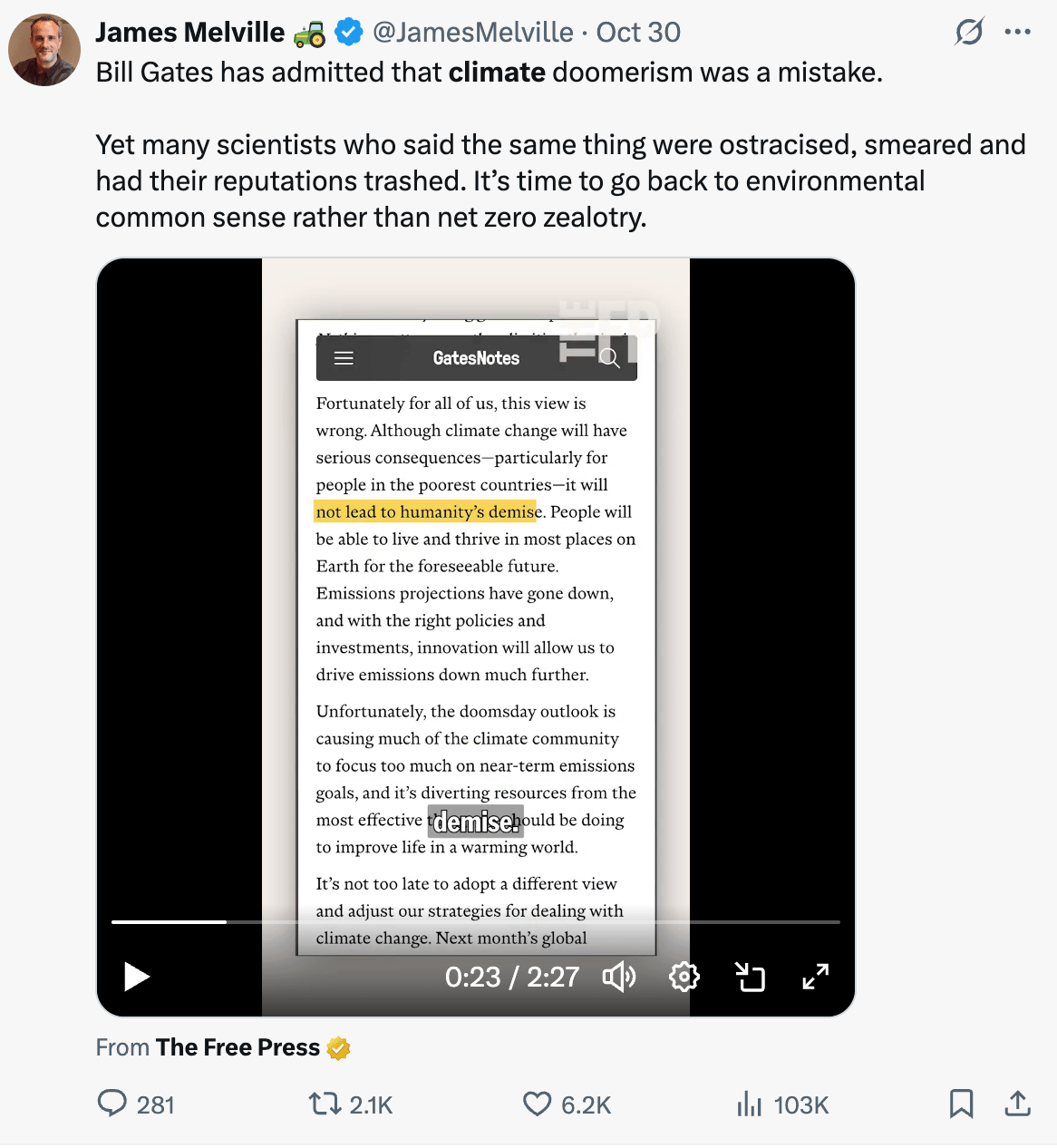Expand video to fullscreen
This screenshot has width=1057, height=1148.
[x=816, y=977]
